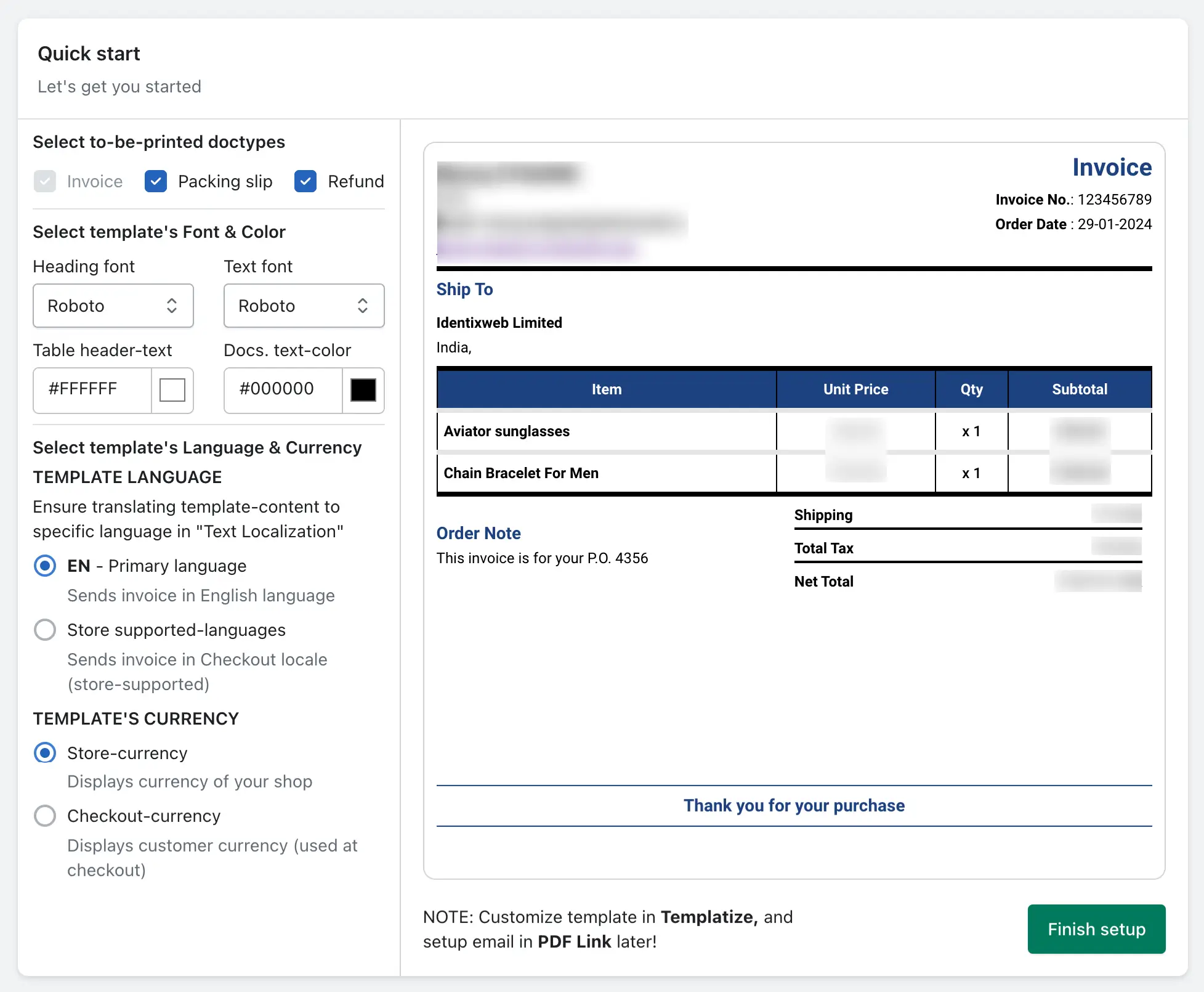Edit the #FFFFFF table header-text hex field

point(92,389)
